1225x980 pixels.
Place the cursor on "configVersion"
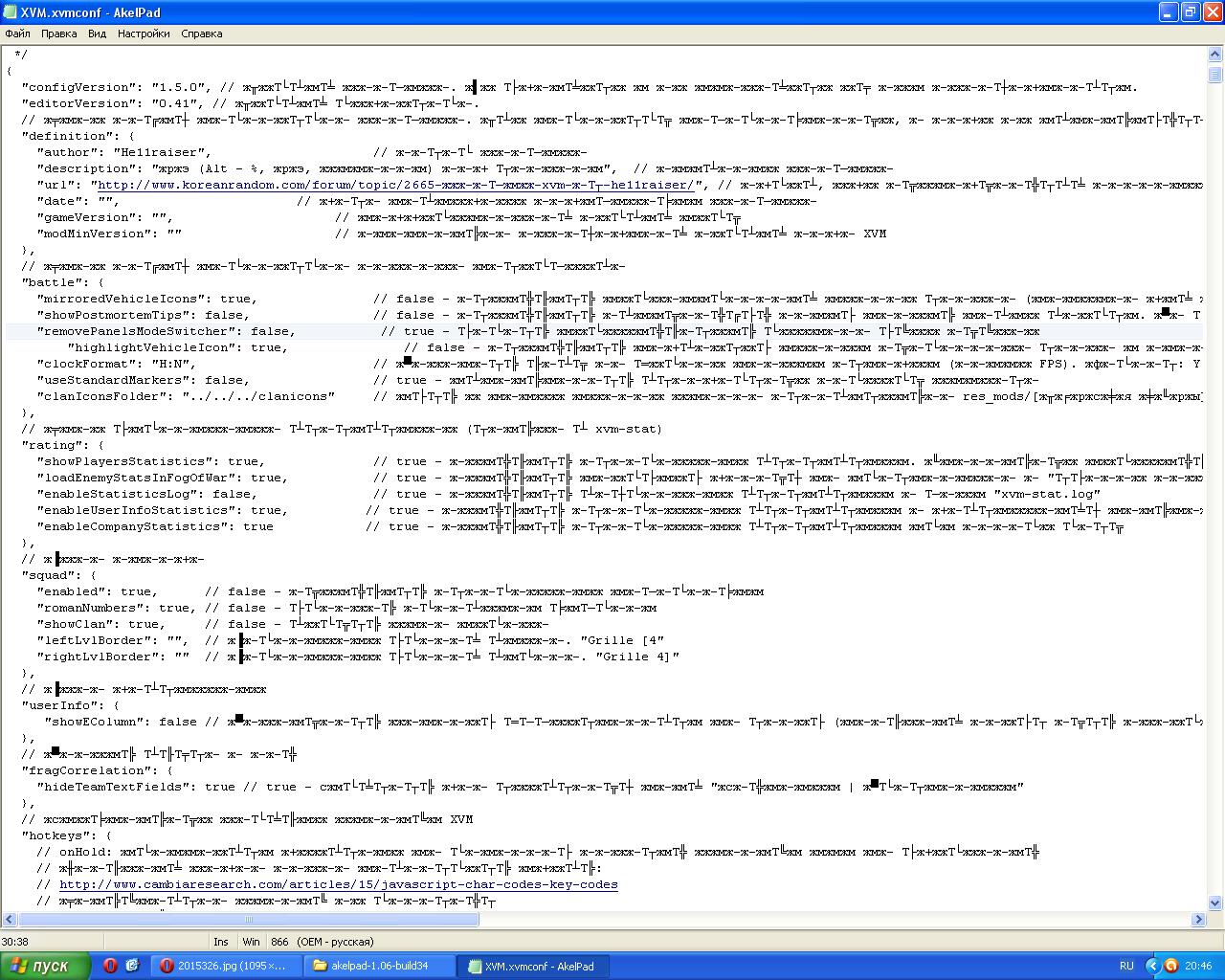click(x=78, y=87)
